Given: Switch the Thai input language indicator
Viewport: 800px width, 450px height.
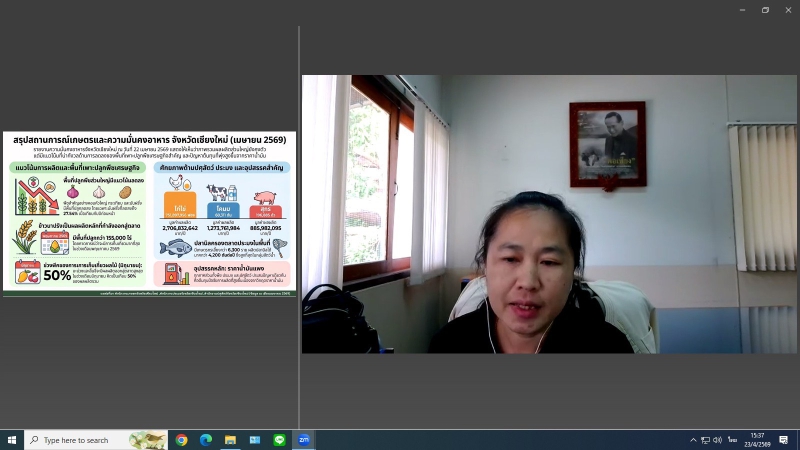Looking at the screenshot, I should (732, 440).
